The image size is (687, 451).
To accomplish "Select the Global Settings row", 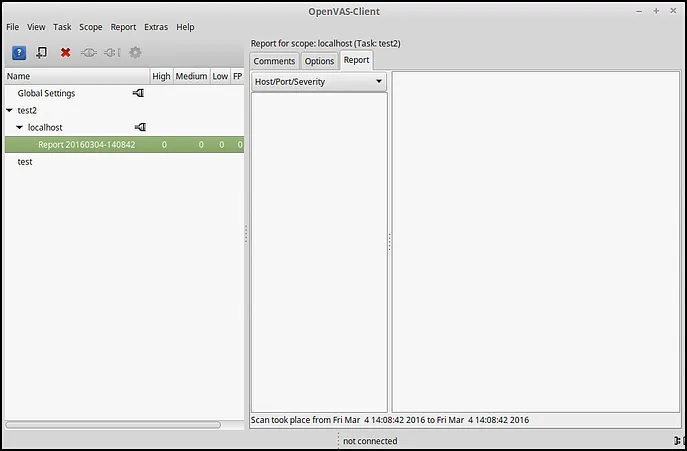I will [124, 93].
